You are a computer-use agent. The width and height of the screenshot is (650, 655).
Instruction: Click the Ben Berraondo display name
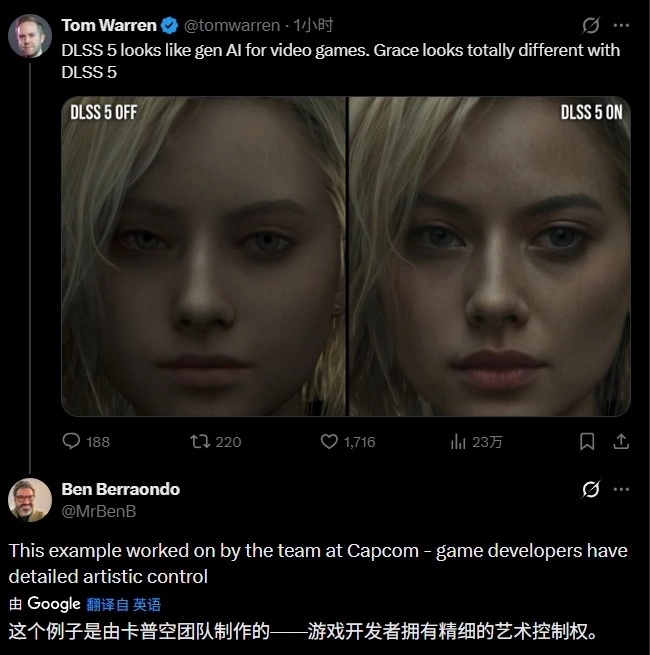tap(120, 489)
